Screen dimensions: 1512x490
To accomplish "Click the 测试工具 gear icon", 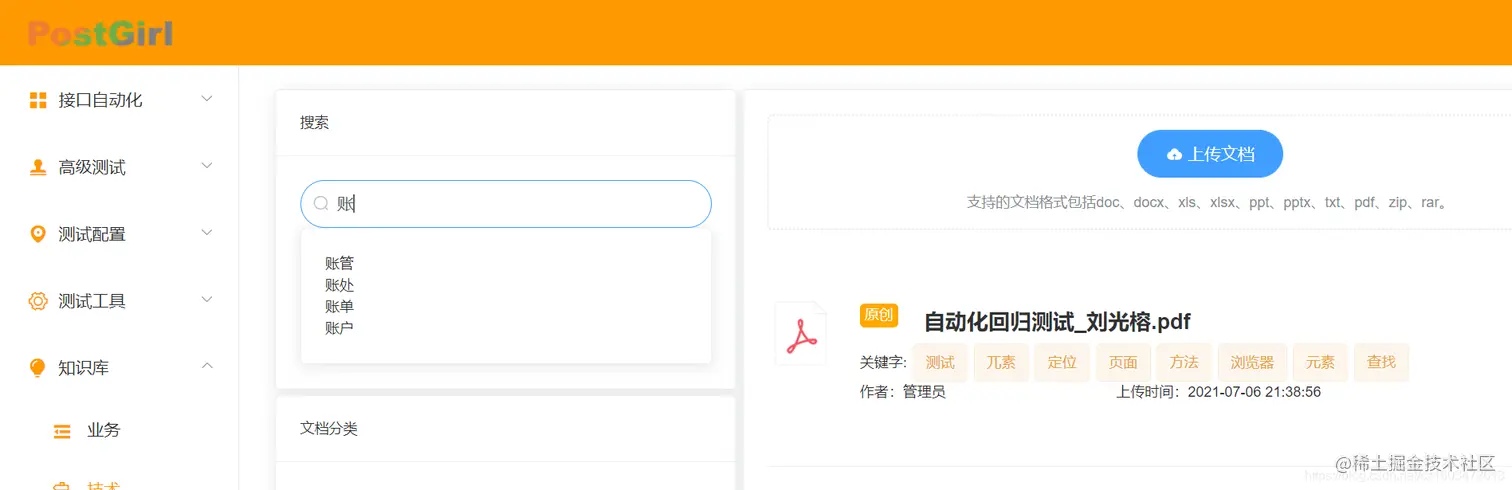I will click(x=38, y=301).
